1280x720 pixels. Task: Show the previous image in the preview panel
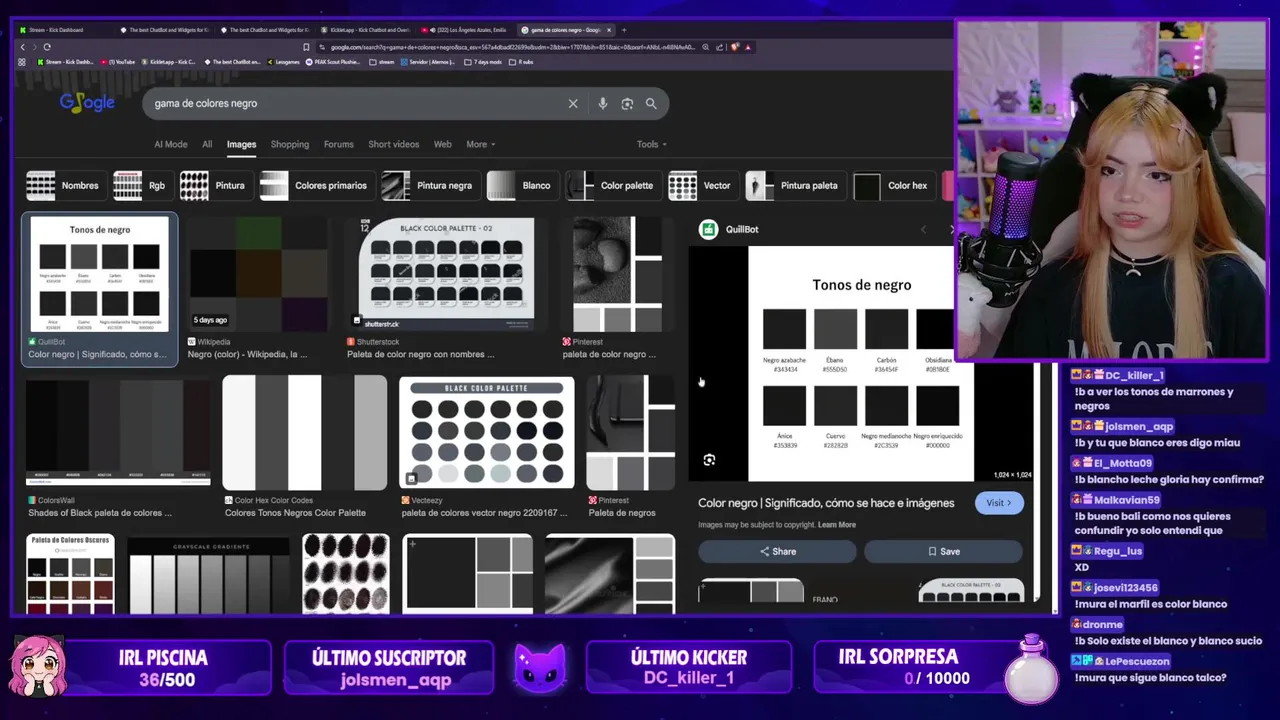tap(923, 229)
